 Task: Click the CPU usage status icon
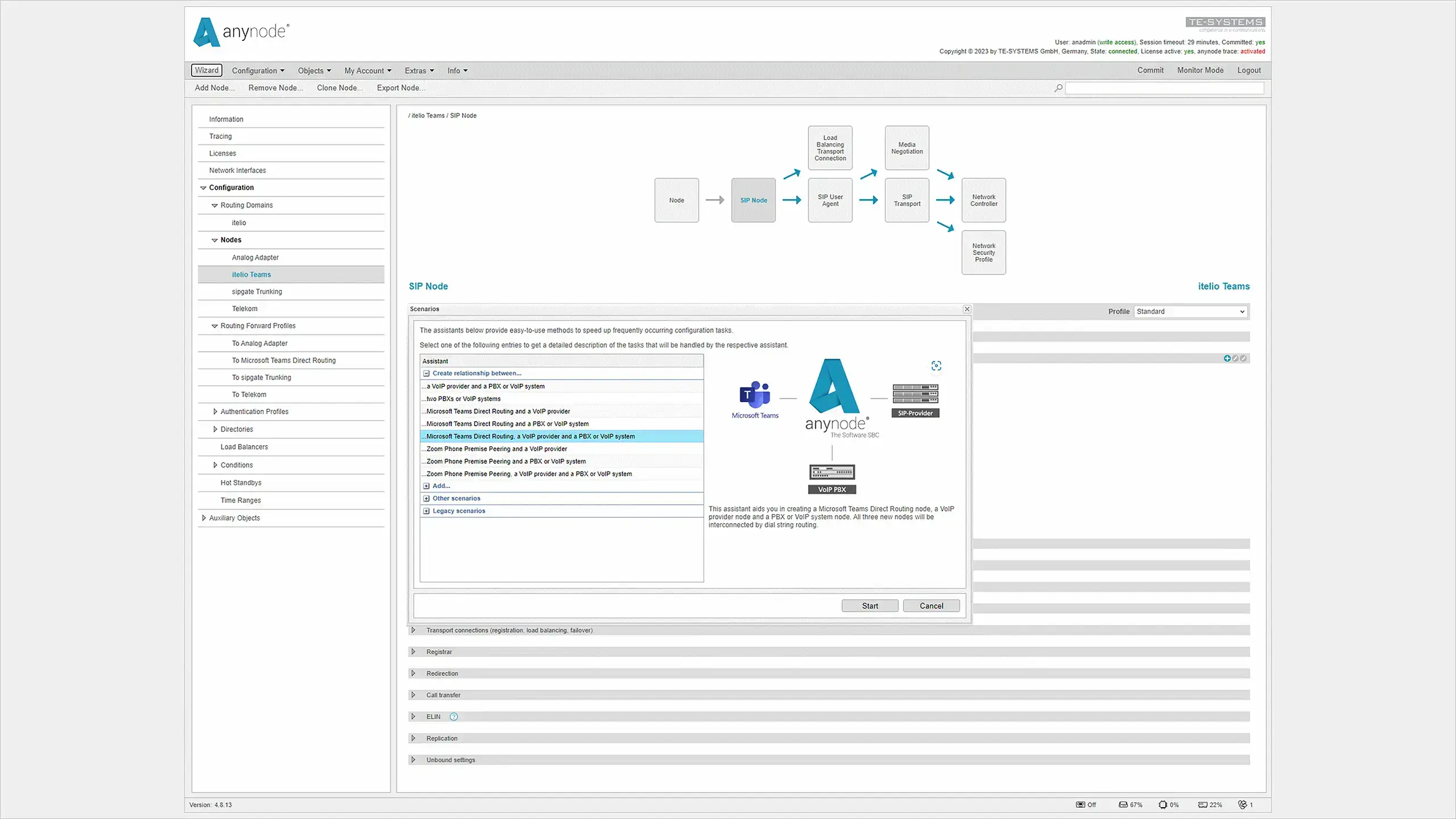pyautogui.click(x=1163, y=805)
